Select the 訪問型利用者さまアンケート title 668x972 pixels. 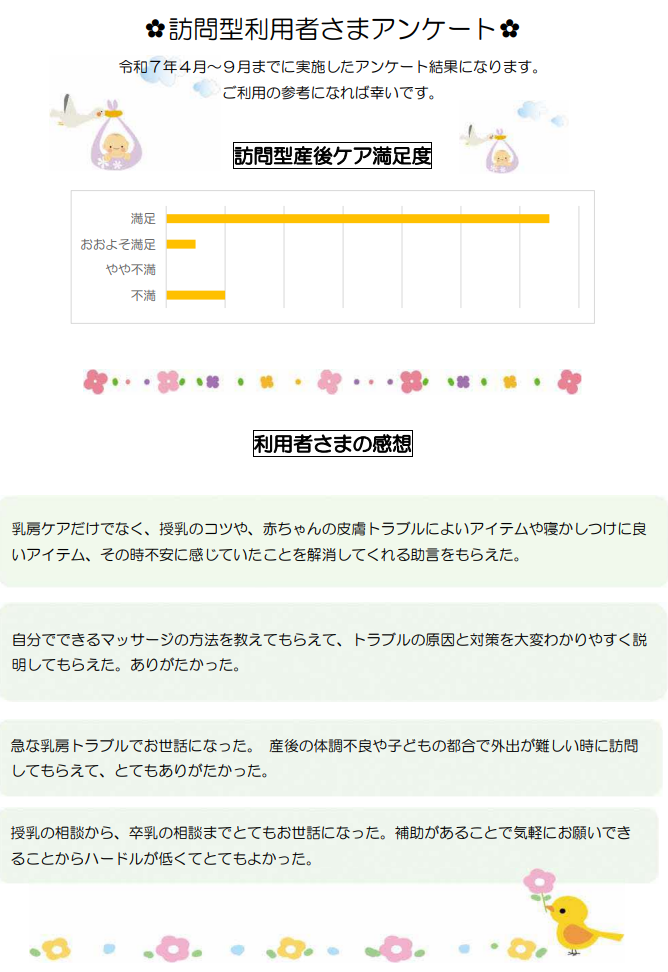coord(332,29)
